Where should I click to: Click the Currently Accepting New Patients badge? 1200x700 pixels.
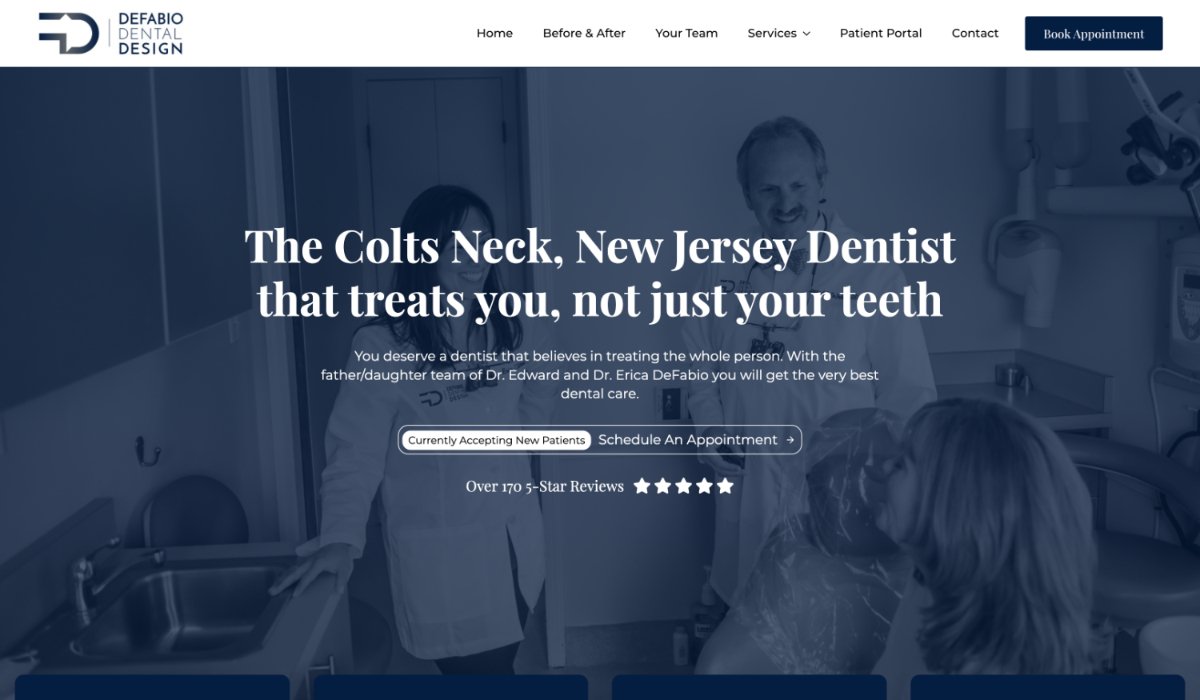(496, 440)
